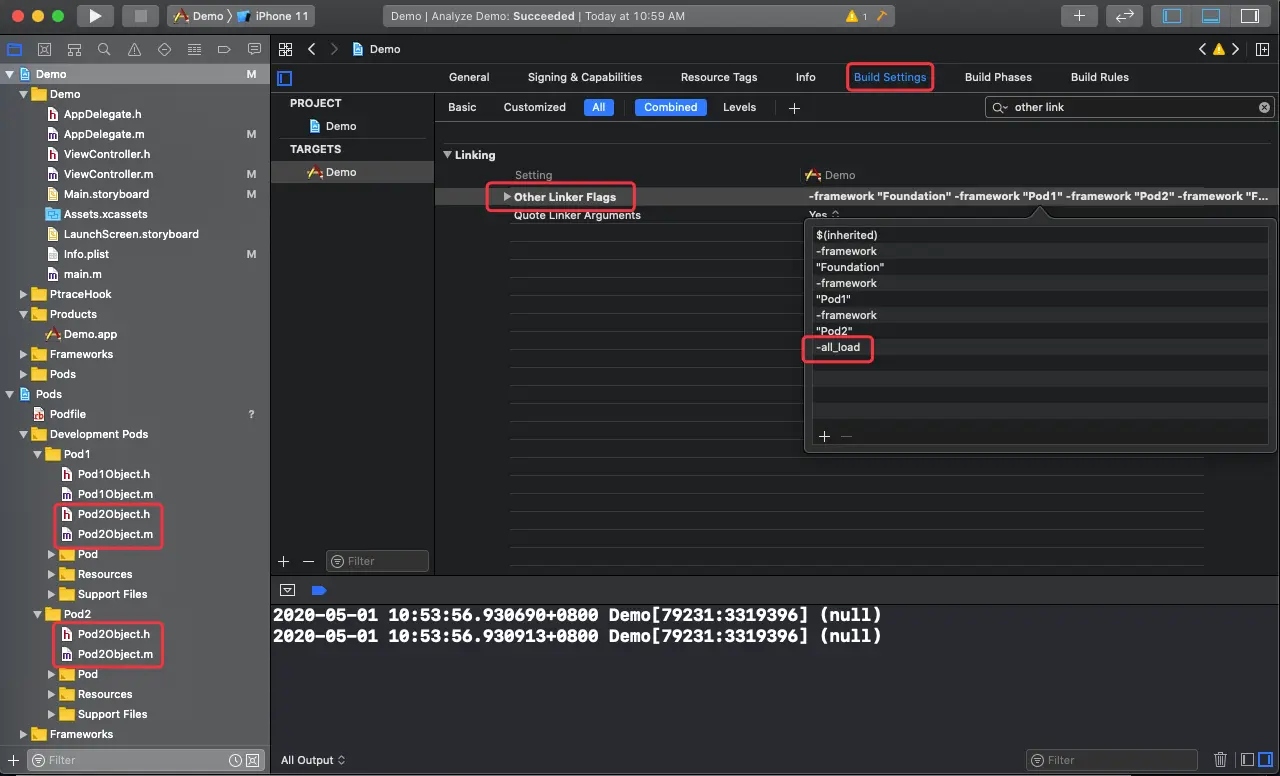Select the All settings filter
1280x776 pixels.
pos(599,107)
